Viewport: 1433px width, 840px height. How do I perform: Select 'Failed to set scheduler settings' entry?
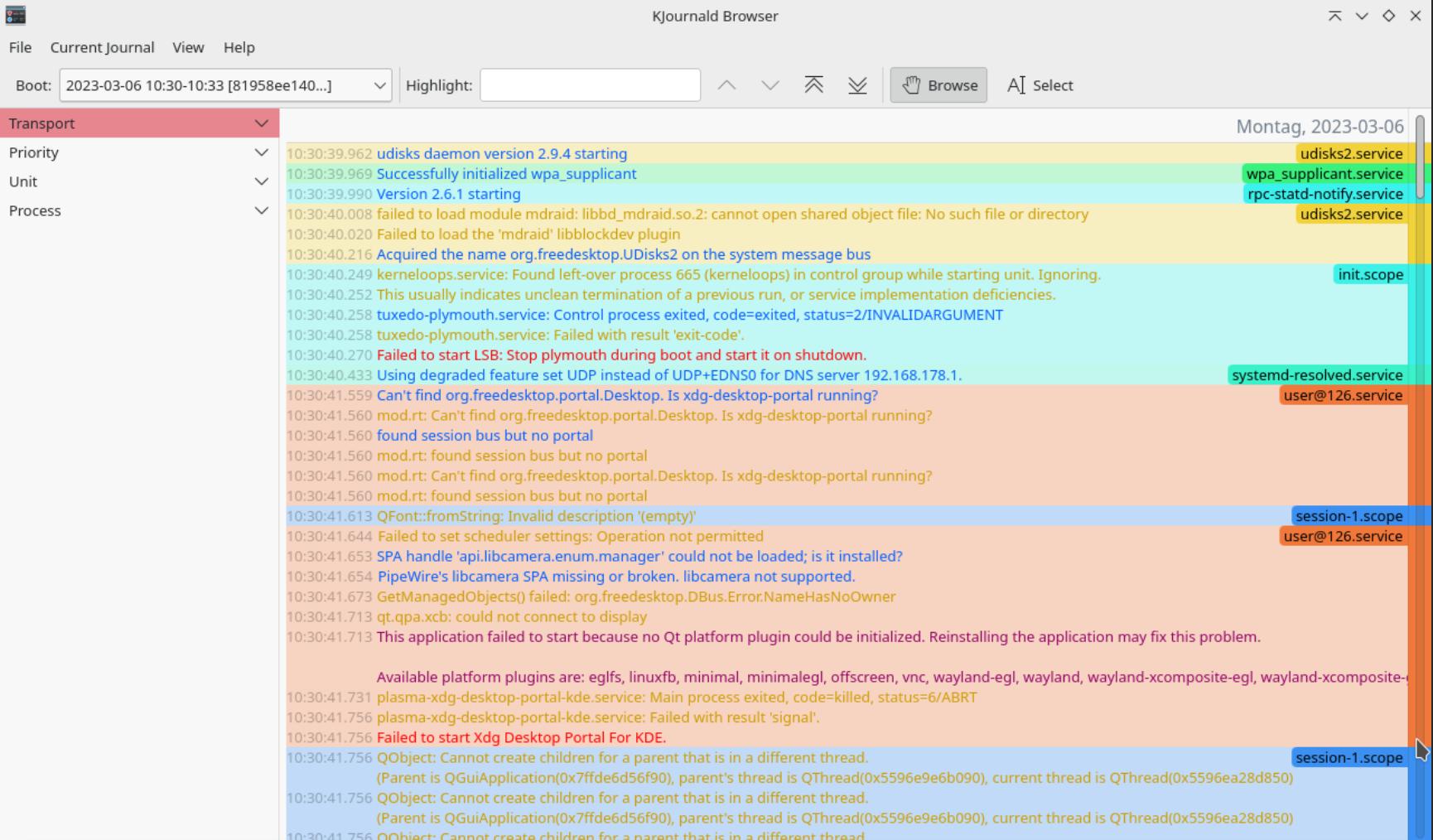coord(570,536)
